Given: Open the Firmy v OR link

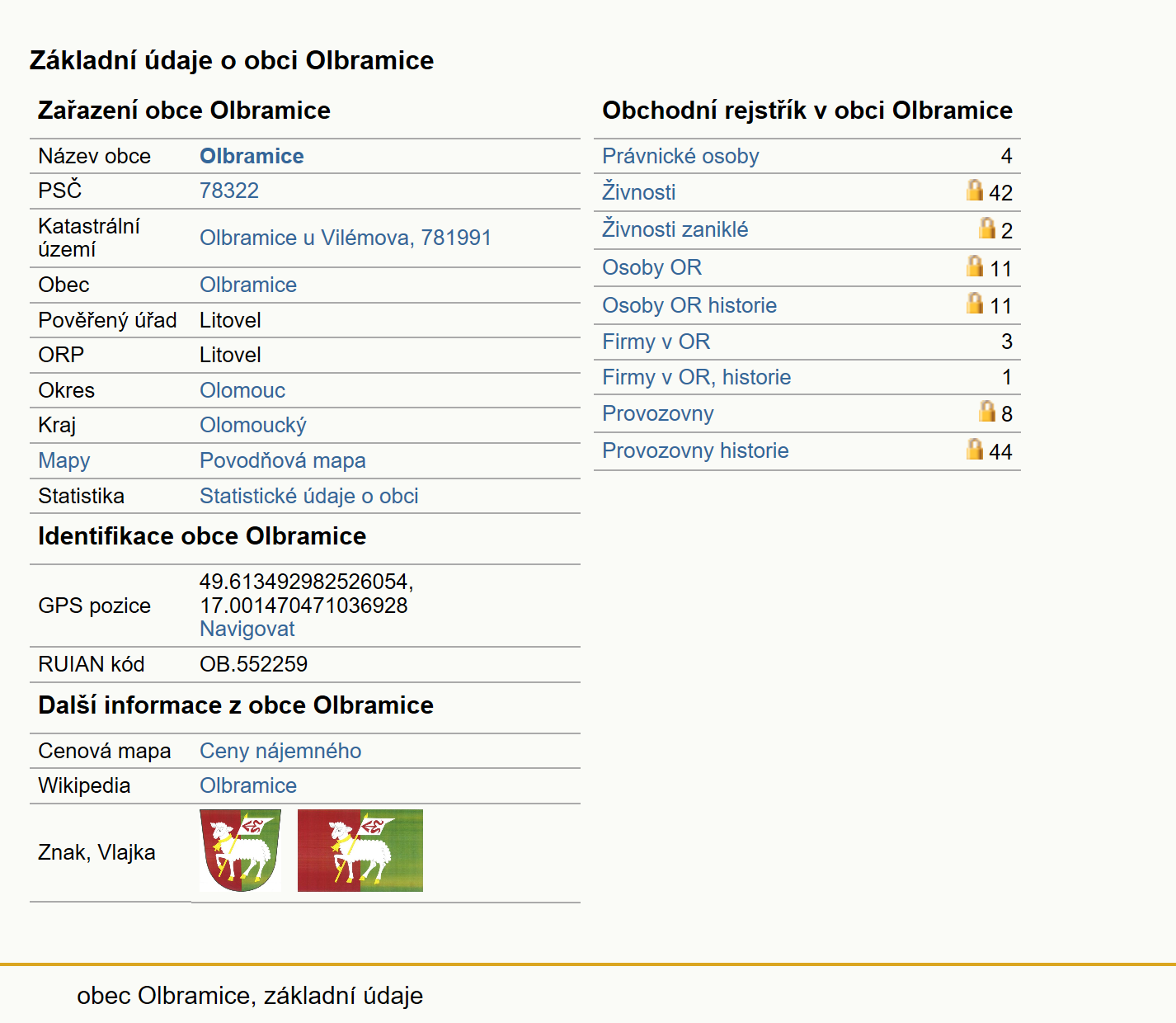Looking at the screenshot, I should [x=656, y=342].
